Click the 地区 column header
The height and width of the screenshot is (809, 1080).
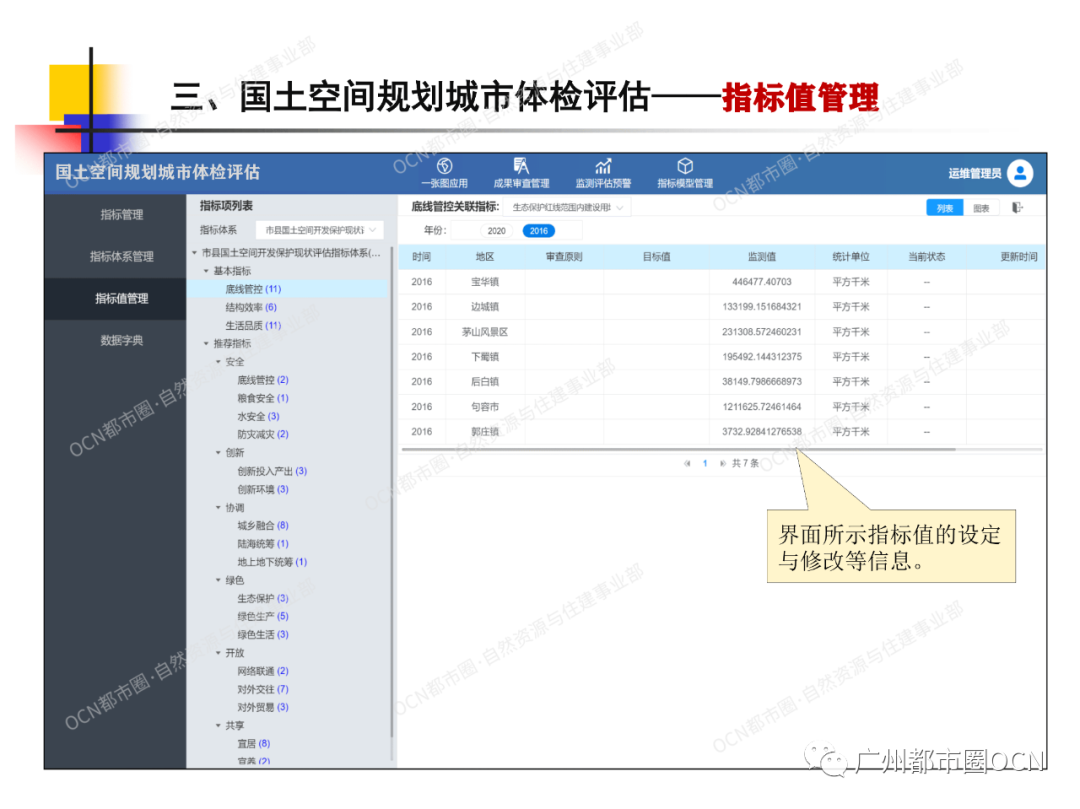[x=485, y=257]
